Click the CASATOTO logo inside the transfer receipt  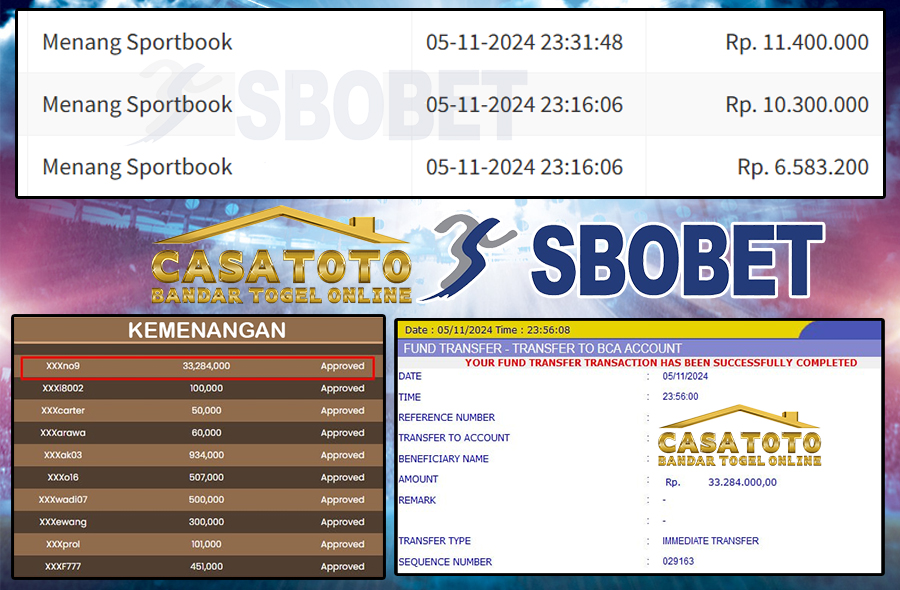click(739, 437)
